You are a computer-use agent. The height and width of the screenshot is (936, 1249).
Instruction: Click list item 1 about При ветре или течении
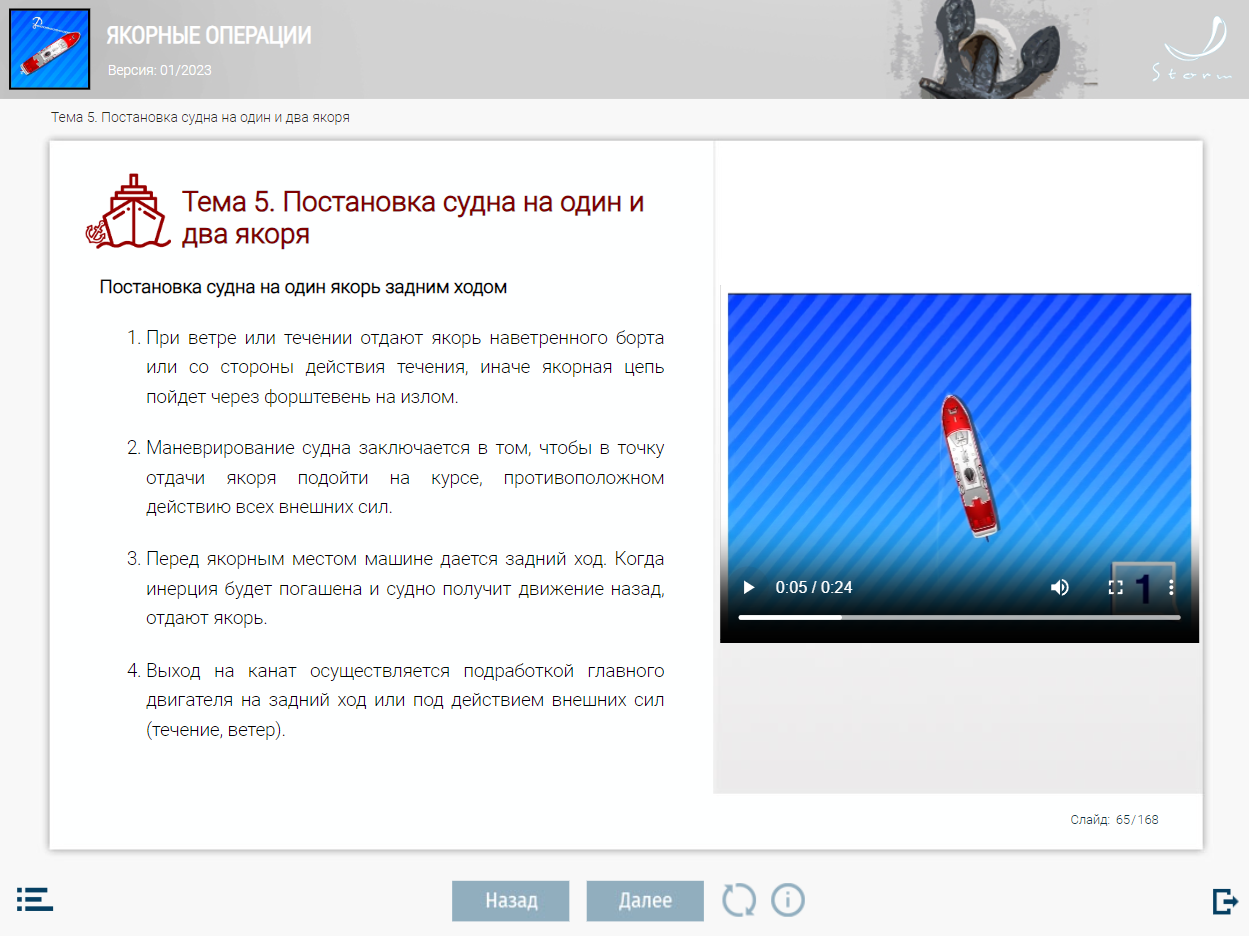[x=395, y=367]
